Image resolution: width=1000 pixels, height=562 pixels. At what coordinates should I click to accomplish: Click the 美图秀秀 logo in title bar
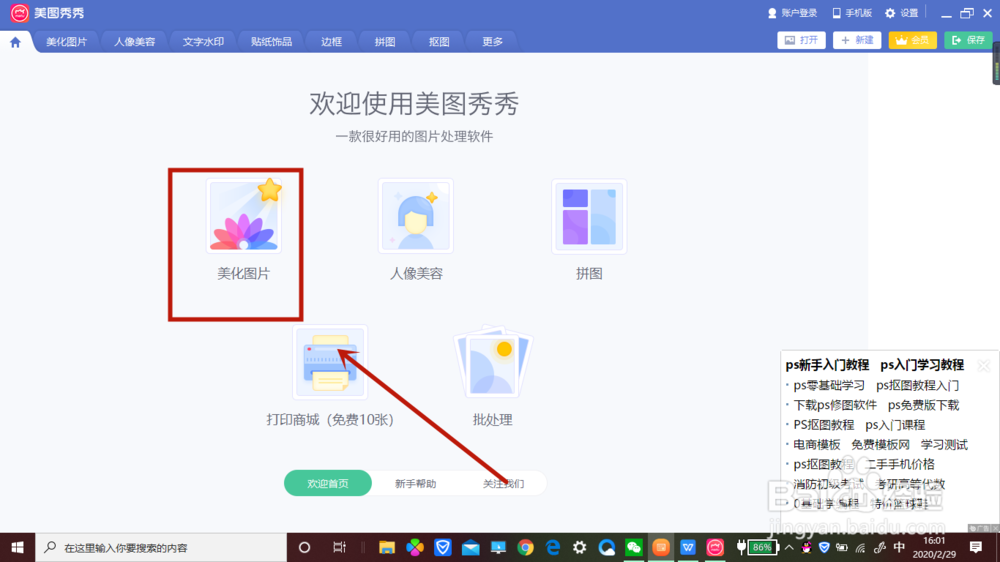pos(19,13)
